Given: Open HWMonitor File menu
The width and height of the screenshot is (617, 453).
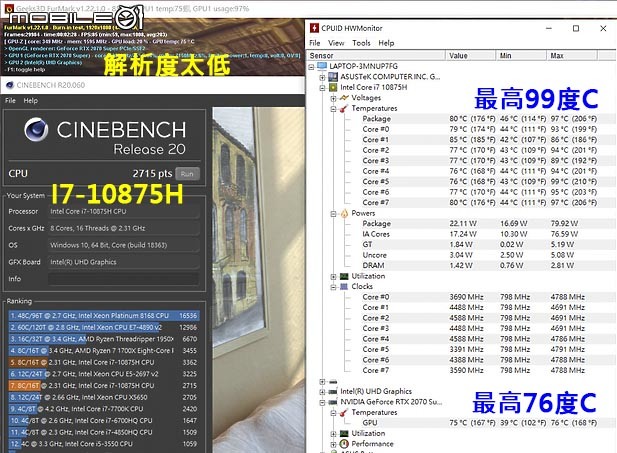Looking at the screenshot, I should pos(314,43).
